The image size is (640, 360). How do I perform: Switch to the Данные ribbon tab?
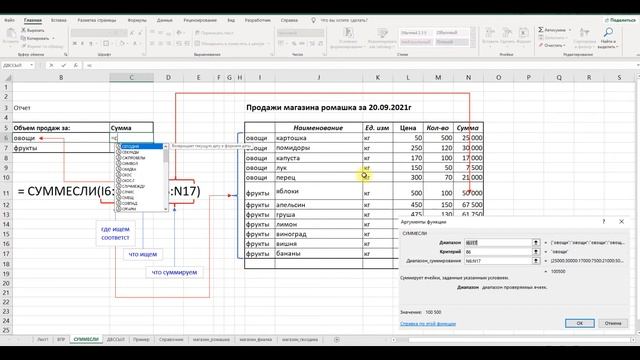click(164, 20)
